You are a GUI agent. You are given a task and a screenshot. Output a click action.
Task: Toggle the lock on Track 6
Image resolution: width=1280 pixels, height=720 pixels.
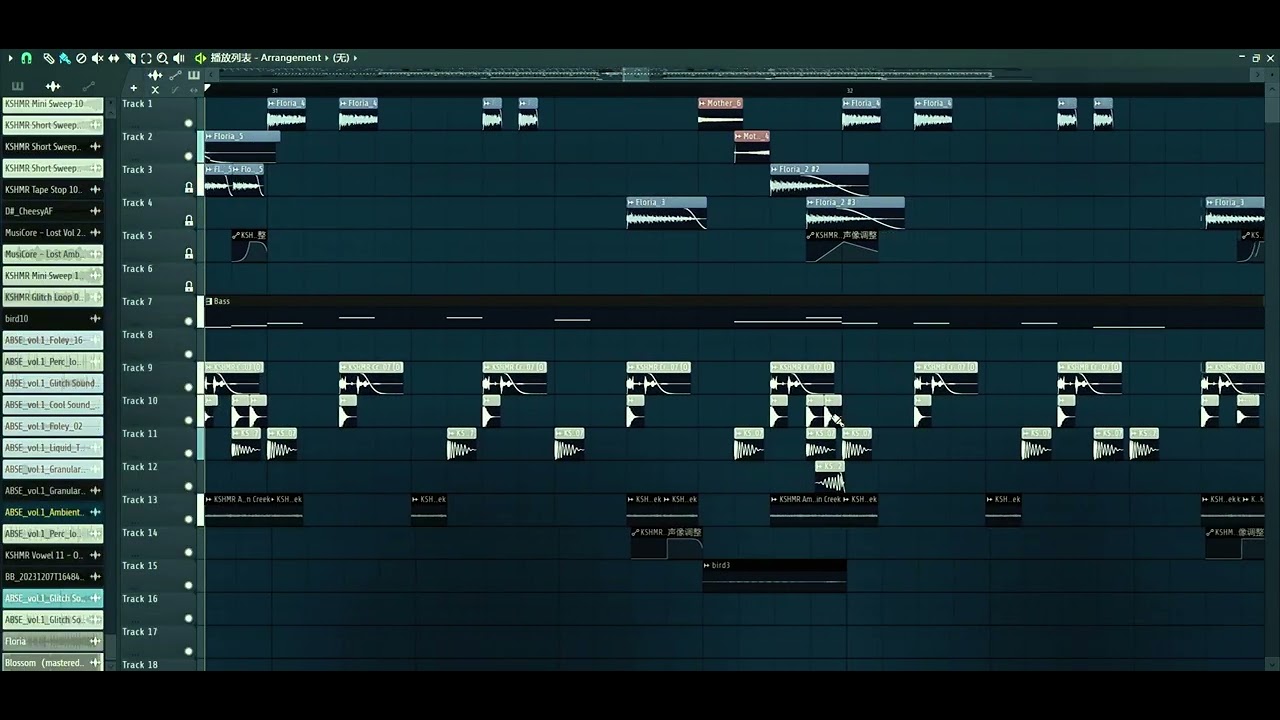point(188,286)
